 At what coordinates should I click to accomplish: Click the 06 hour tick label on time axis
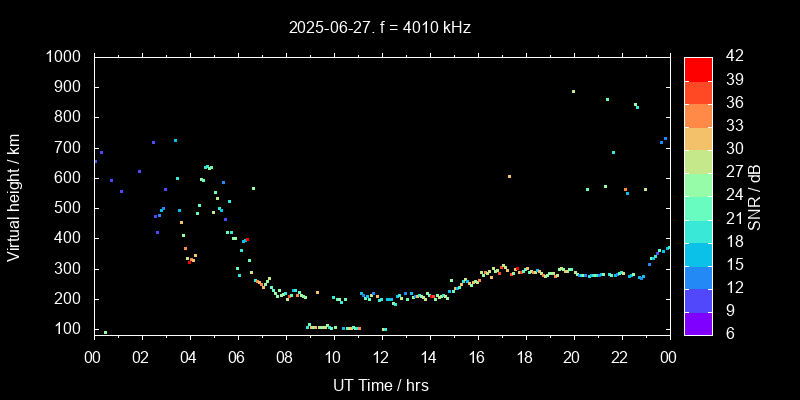click(237, 357)
